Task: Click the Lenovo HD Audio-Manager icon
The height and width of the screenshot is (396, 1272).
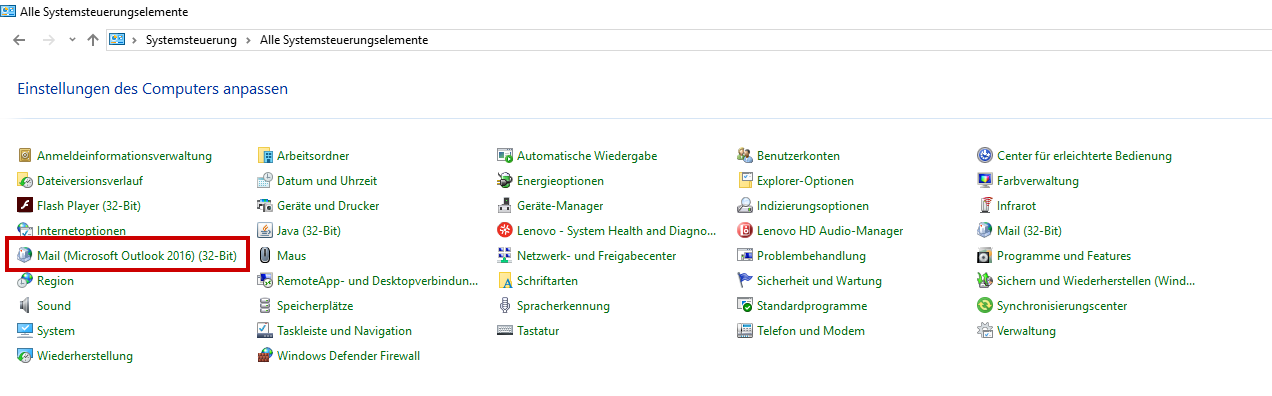Action: [x=745, y=231]
